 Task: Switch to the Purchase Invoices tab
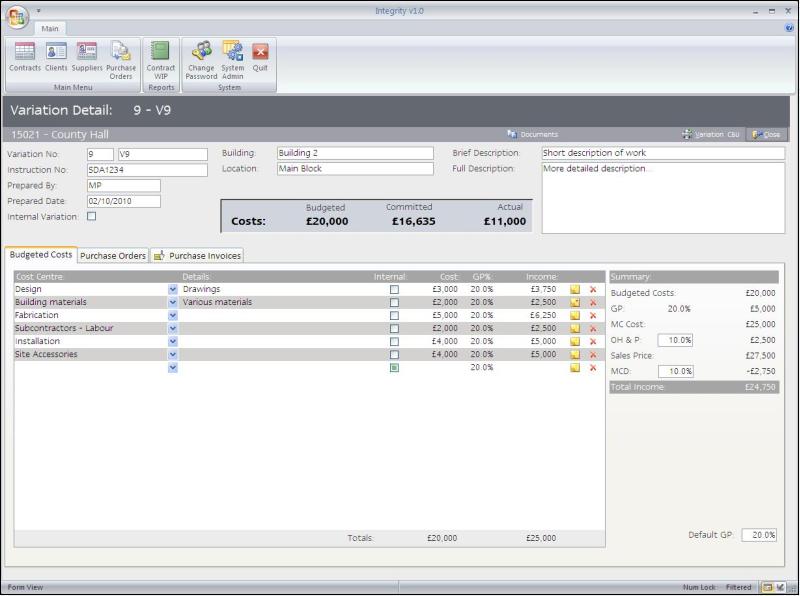click(x=197, y=256)
